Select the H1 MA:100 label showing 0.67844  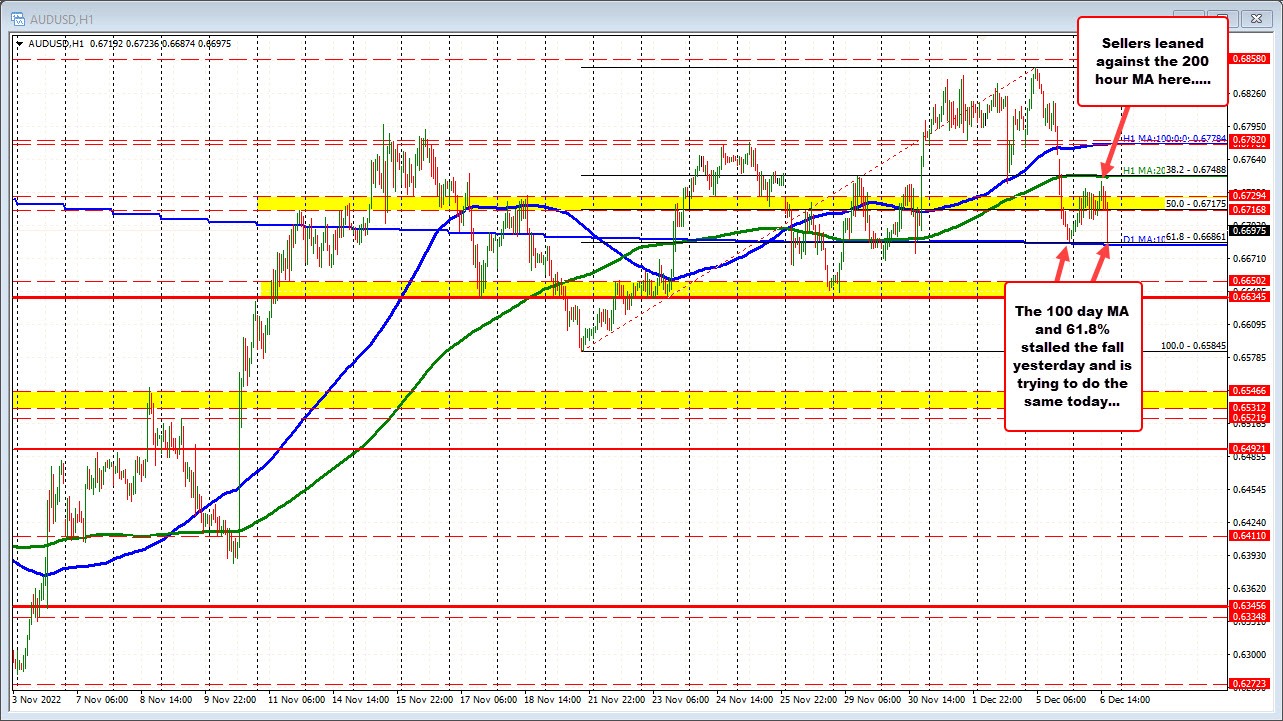[1176, 138]
